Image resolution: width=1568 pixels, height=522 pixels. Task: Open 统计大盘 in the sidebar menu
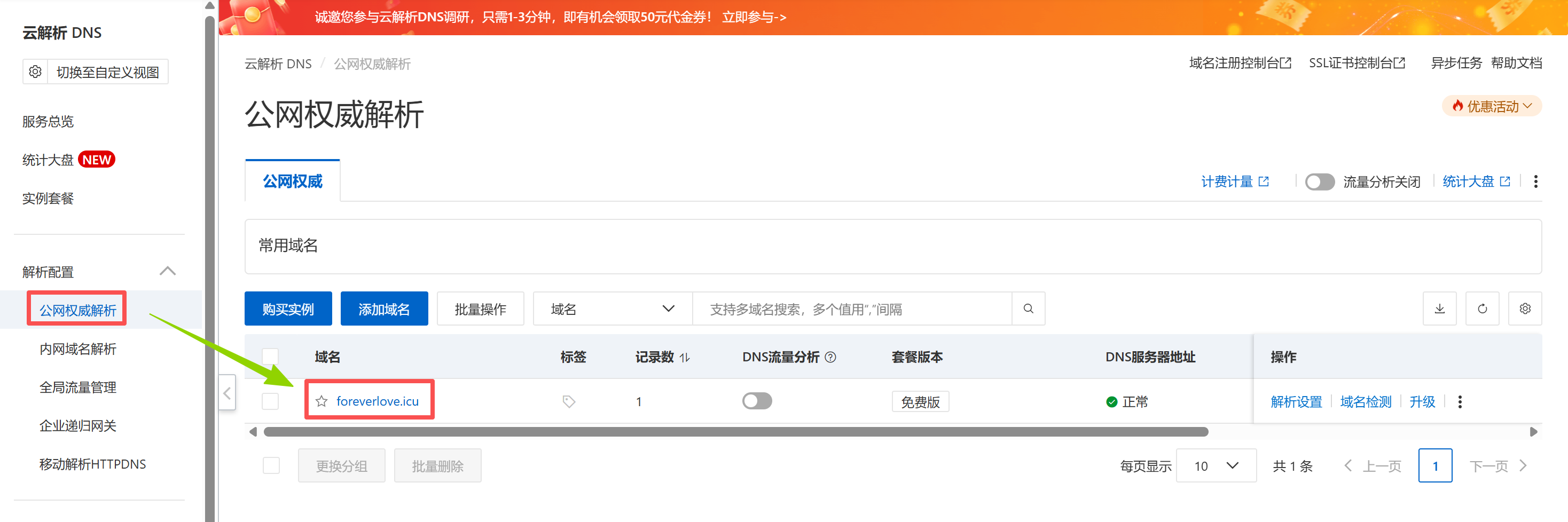pos(48,160)
